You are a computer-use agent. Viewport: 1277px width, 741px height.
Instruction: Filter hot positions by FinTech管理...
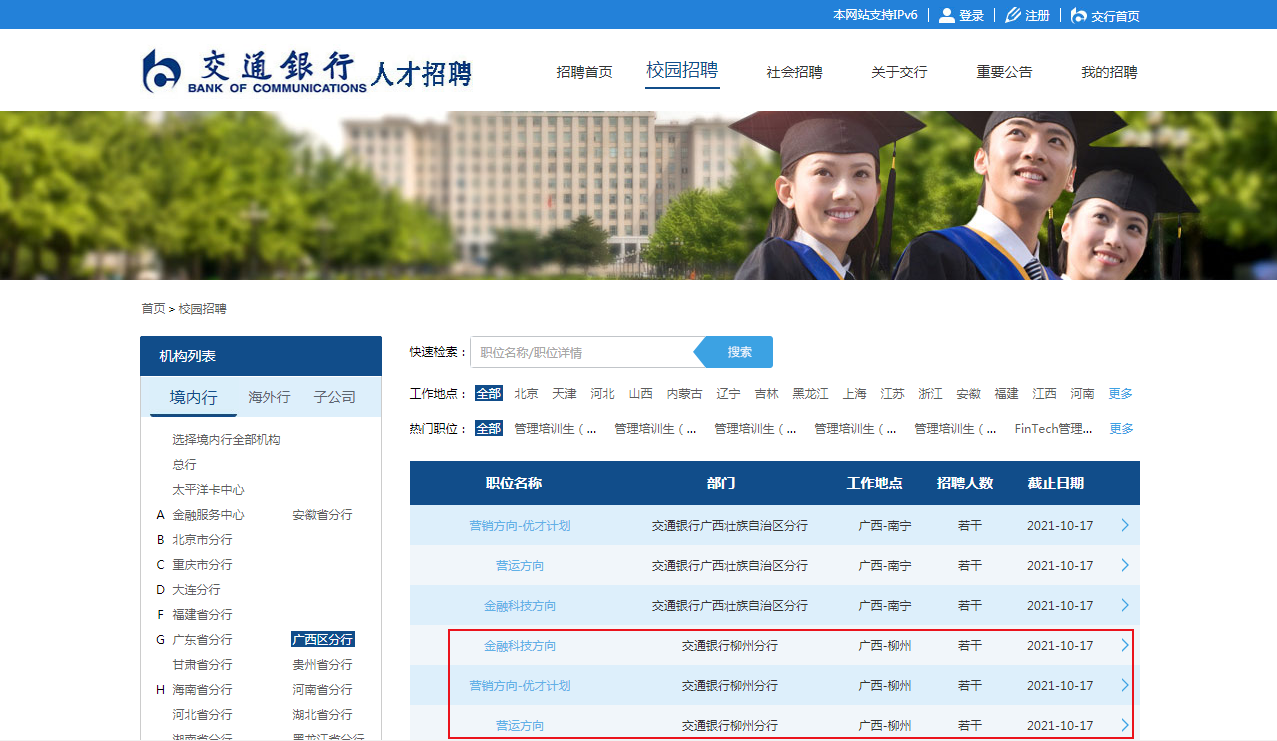[x=1054, y=429]
